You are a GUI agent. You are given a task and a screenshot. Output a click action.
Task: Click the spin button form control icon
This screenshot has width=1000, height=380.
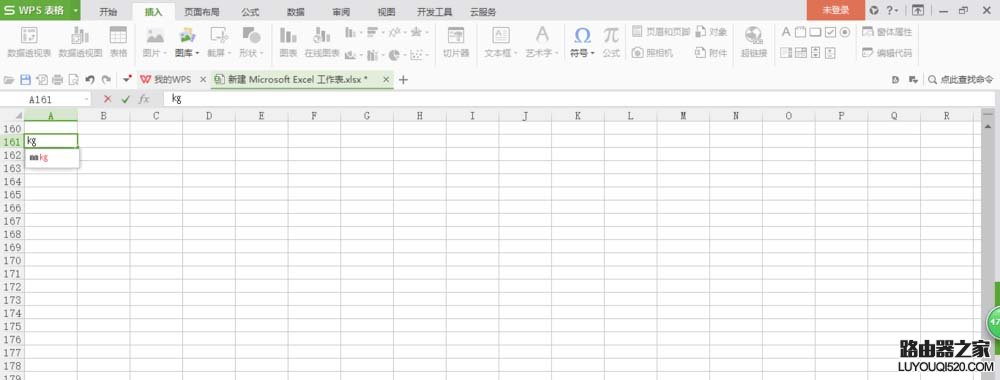(830, 53)
